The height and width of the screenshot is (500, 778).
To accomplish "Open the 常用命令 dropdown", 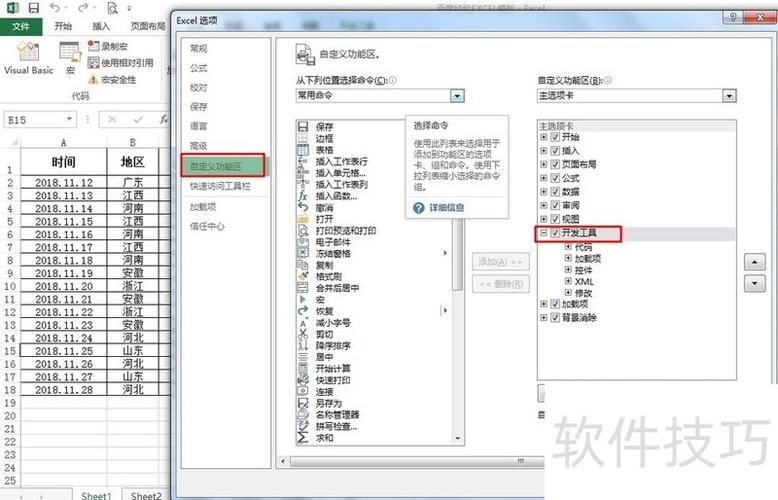I will [x=457, y=95].
